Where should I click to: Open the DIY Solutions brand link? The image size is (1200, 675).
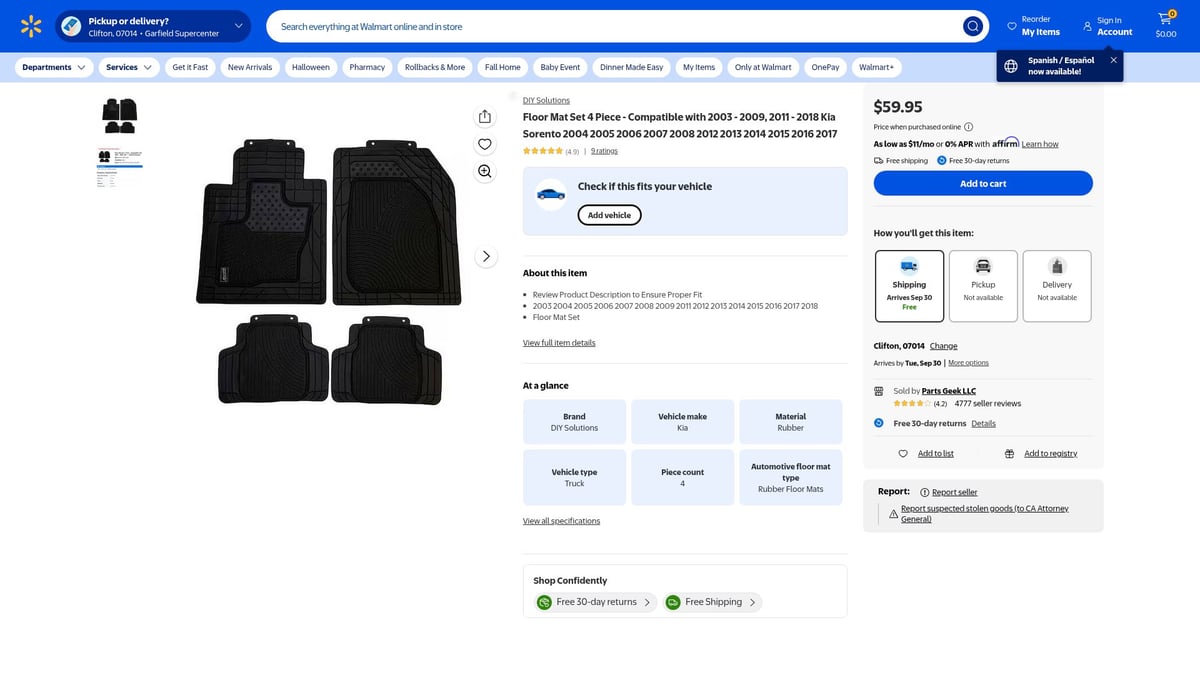pos(546,100)
